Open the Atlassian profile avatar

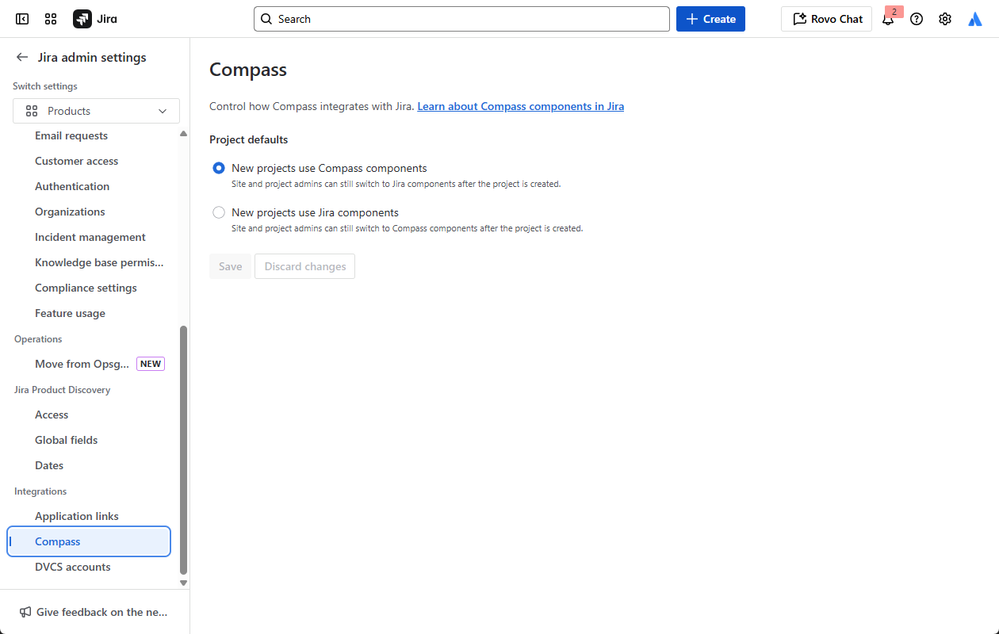tap(975, 19)
